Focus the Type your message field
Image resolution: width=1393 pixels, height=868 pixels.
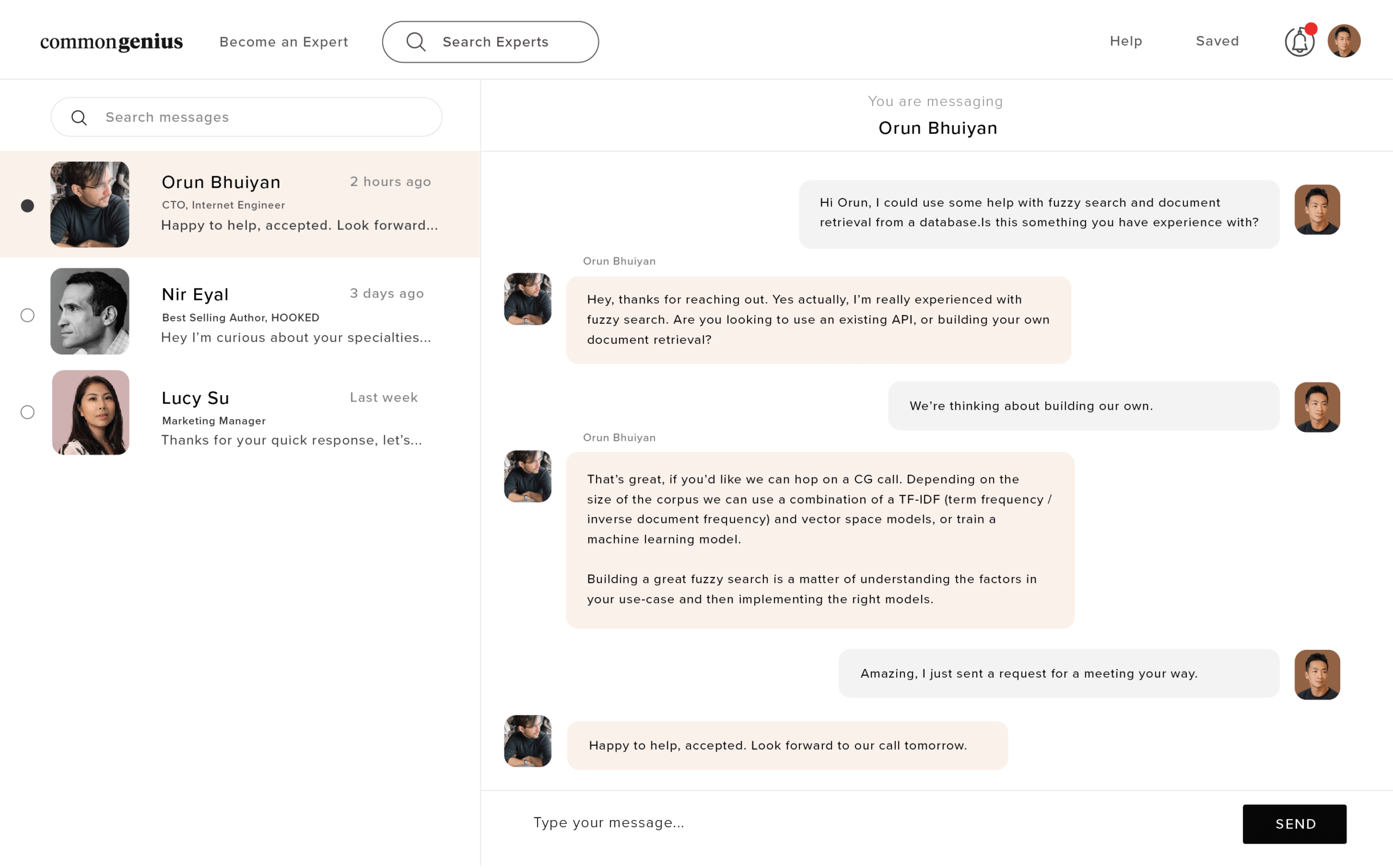(x=861, y=822)
